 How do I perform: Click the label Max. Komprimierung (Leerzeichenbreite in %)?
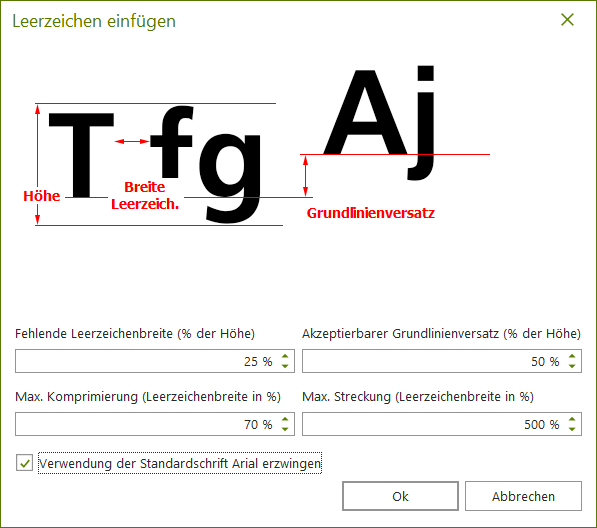(148, 397)
